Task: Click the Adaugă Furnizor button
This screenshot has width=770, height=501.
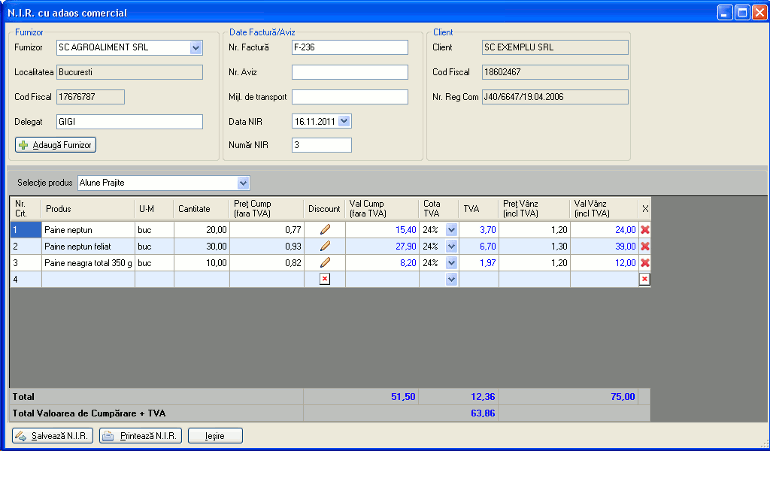Action: tap(55, 145)
